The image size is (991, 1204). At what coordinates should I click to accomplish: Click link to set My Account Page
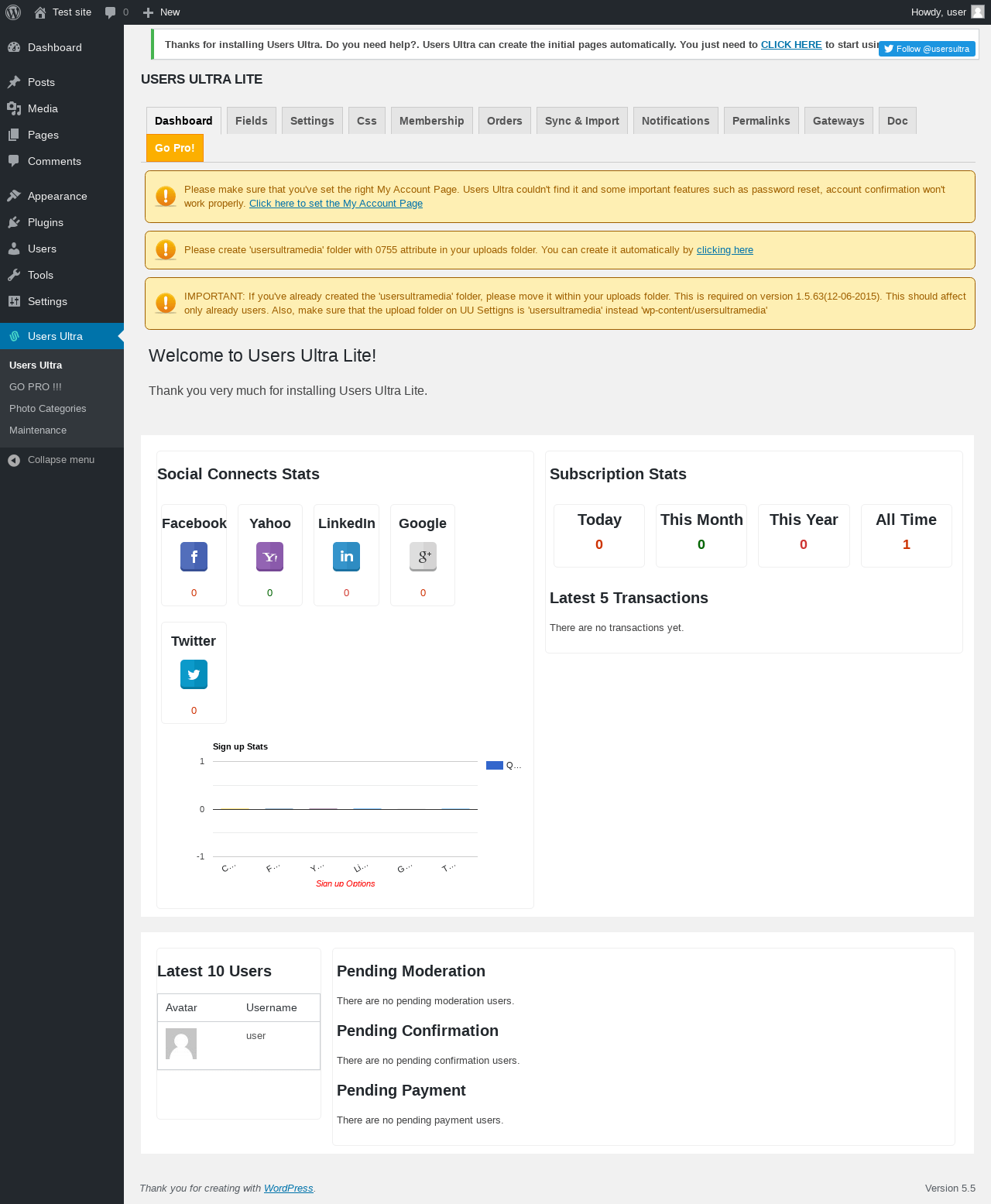(336, 204)
